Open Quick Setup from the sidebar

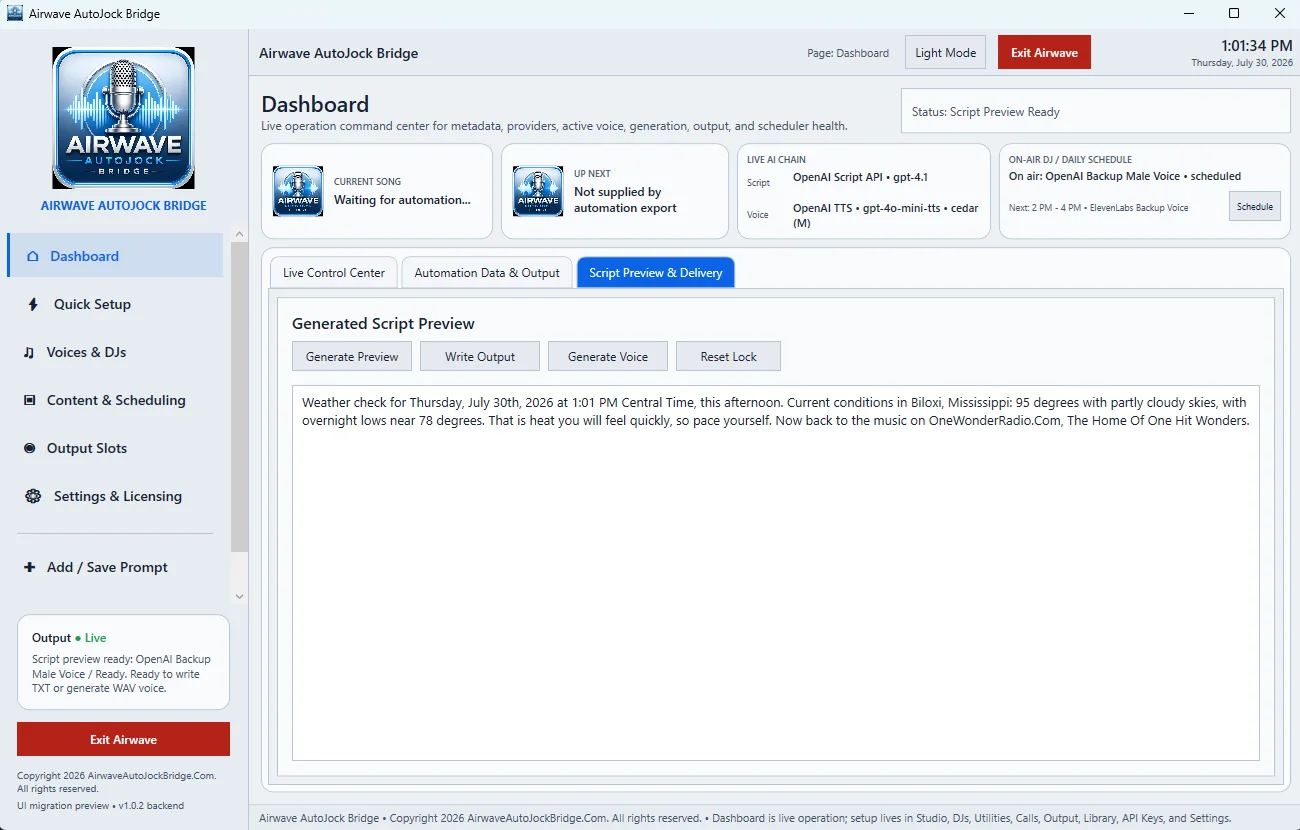[115, 304]
